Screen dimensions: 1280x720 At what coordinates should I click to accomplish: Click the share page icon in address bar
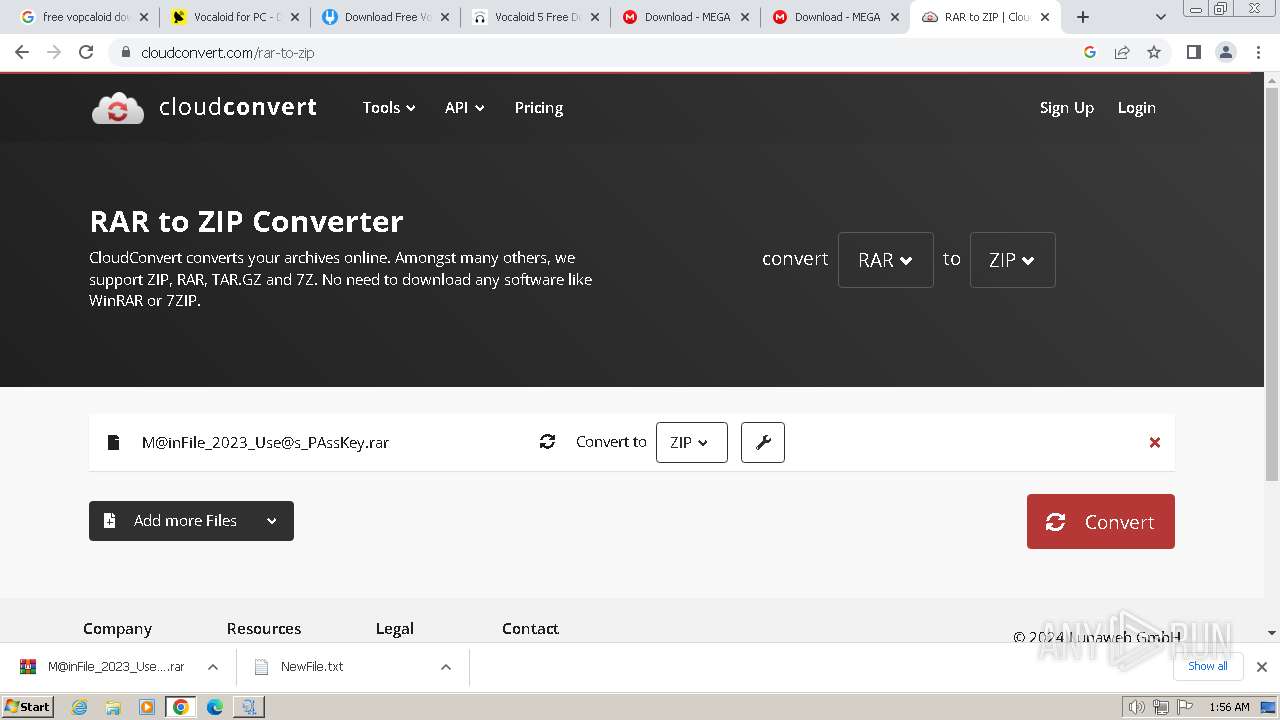1122,52
